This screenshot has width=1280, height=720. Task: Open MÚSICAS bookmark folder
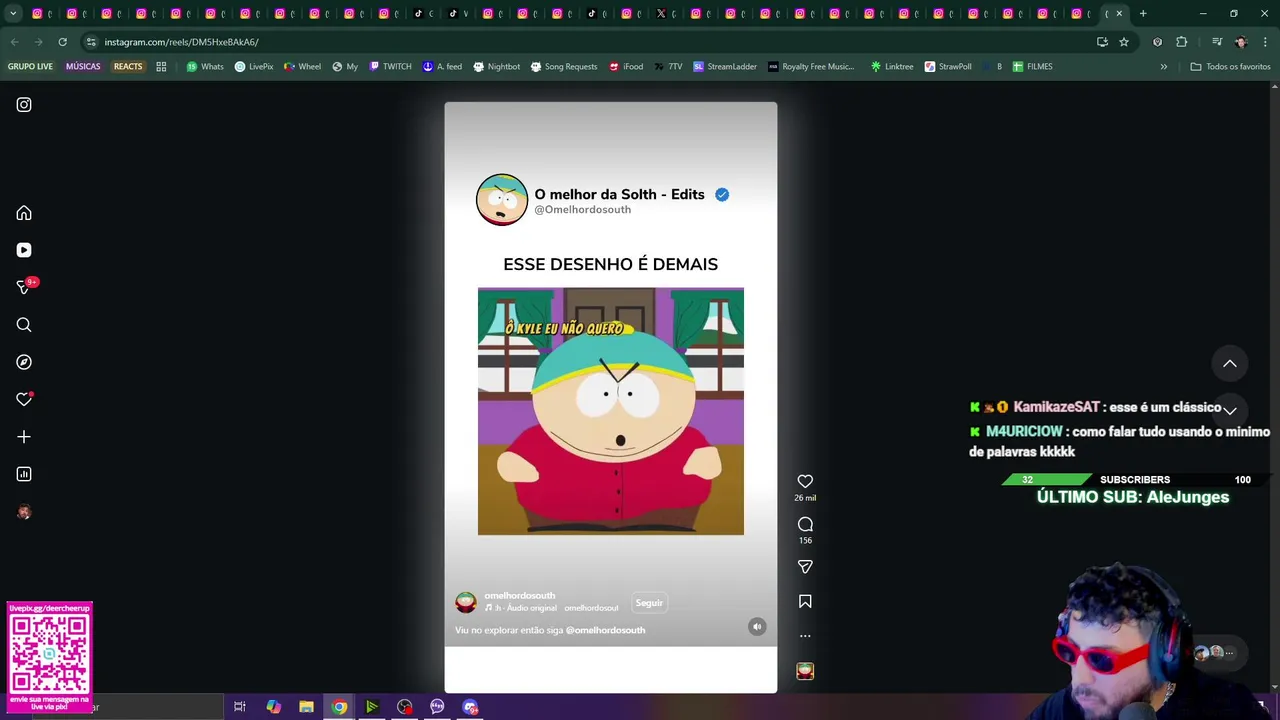click(83, 67)
